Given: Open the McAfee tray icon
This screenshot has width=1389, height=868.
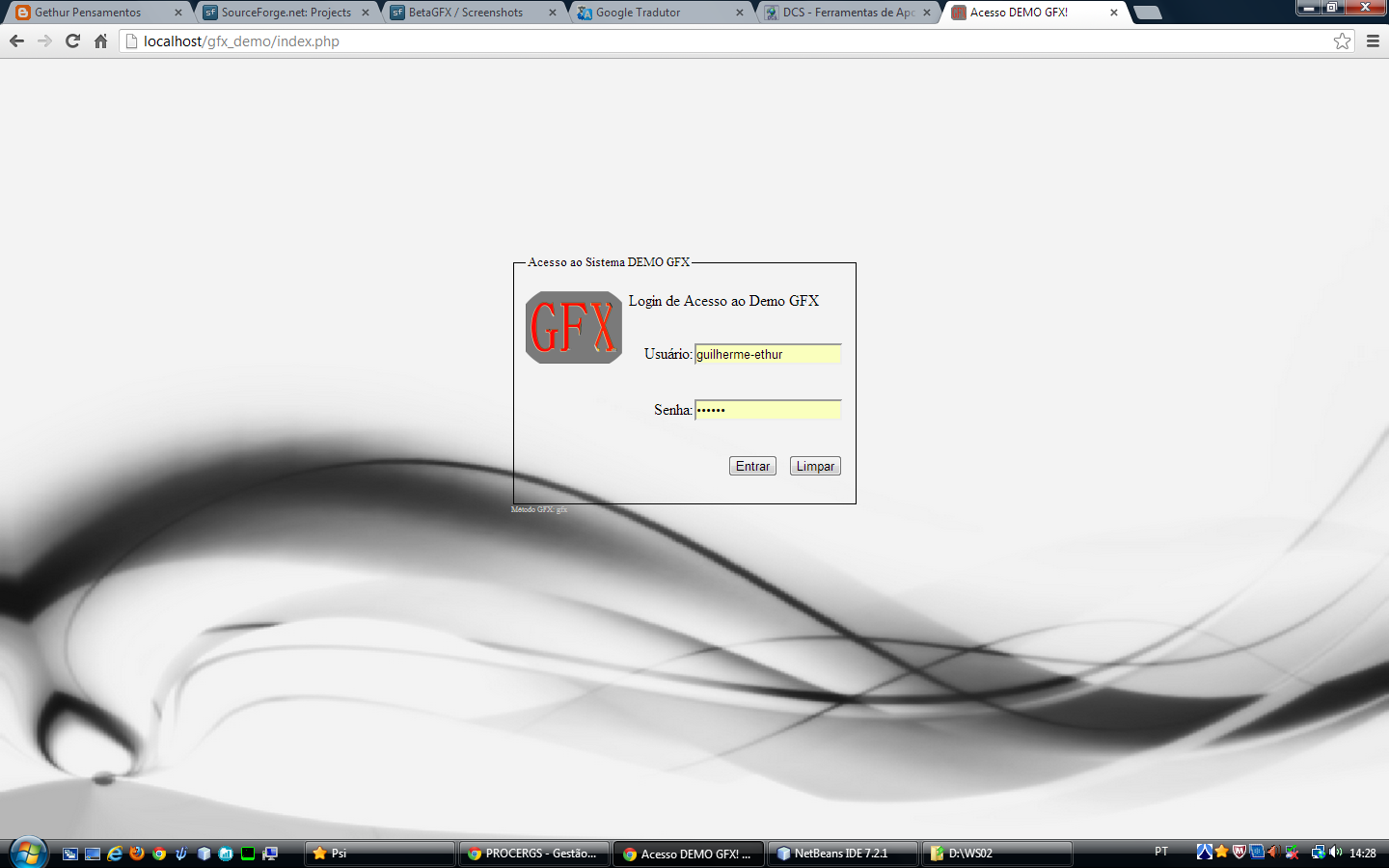Looking at the screenshot, I should (x=1239, y=853).
